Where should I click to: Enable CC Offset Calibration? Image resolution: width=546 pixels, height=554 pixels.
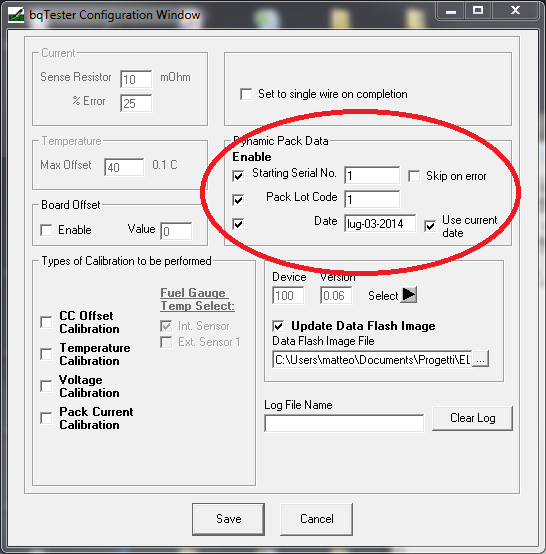coord(46,322)
